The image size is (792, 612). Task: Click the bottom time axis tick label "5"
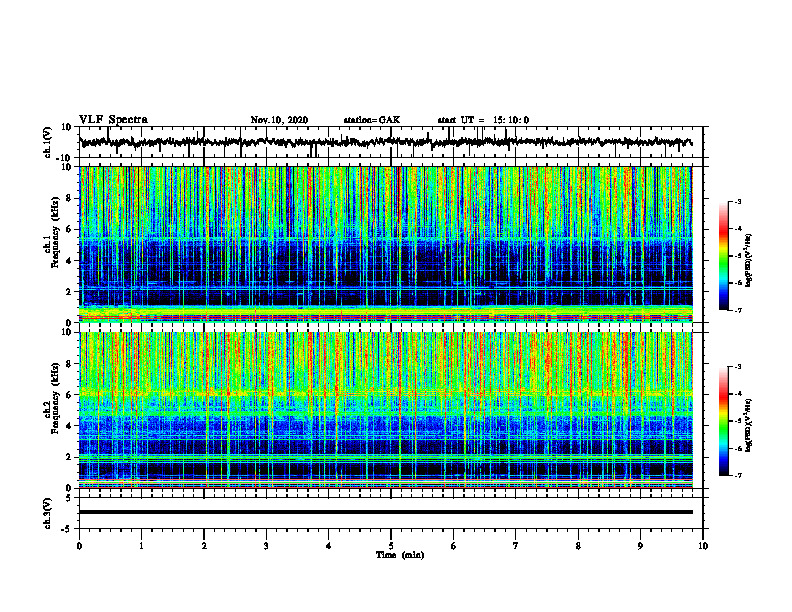pos(391,546)
